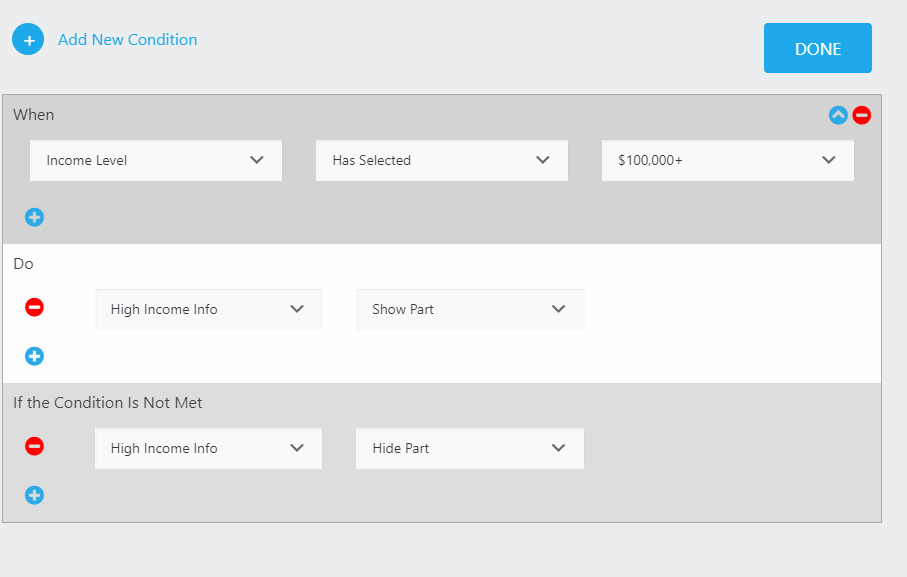
Task: Add an action with the Condition Not Met plus icon
Action: 34,495
